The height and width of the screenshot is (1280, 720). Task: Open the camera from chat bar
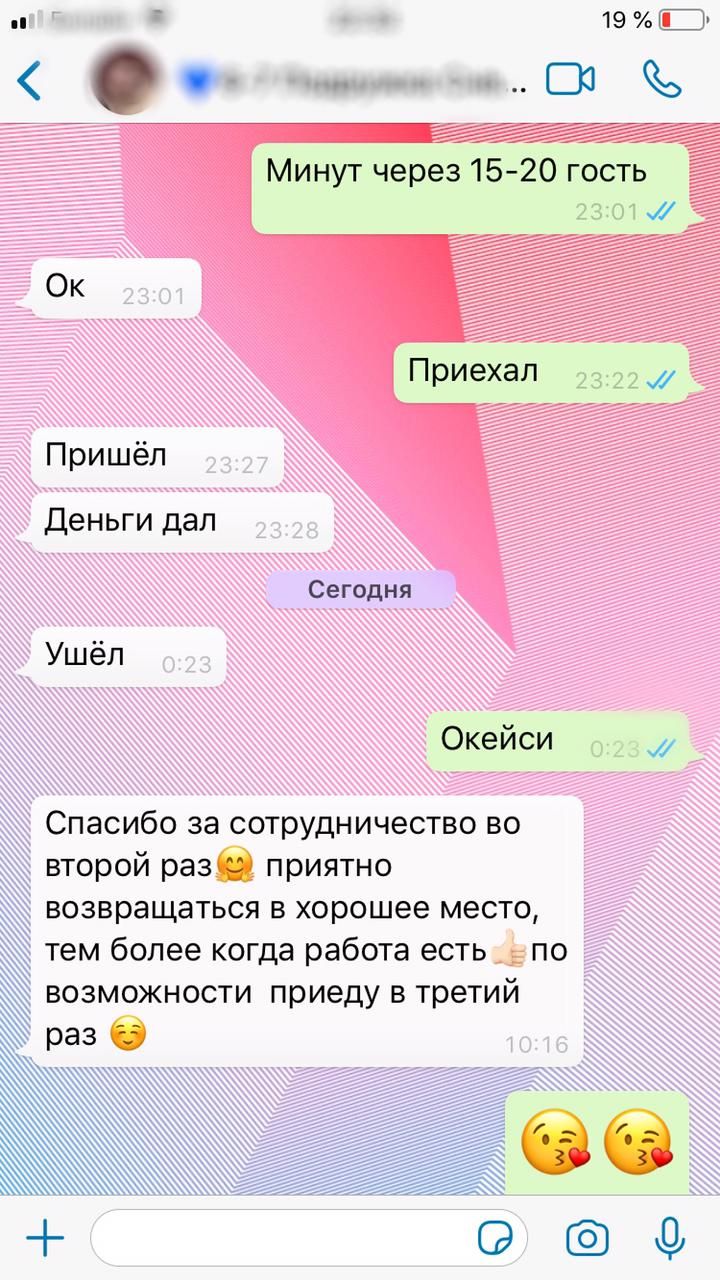point(587,1240)
